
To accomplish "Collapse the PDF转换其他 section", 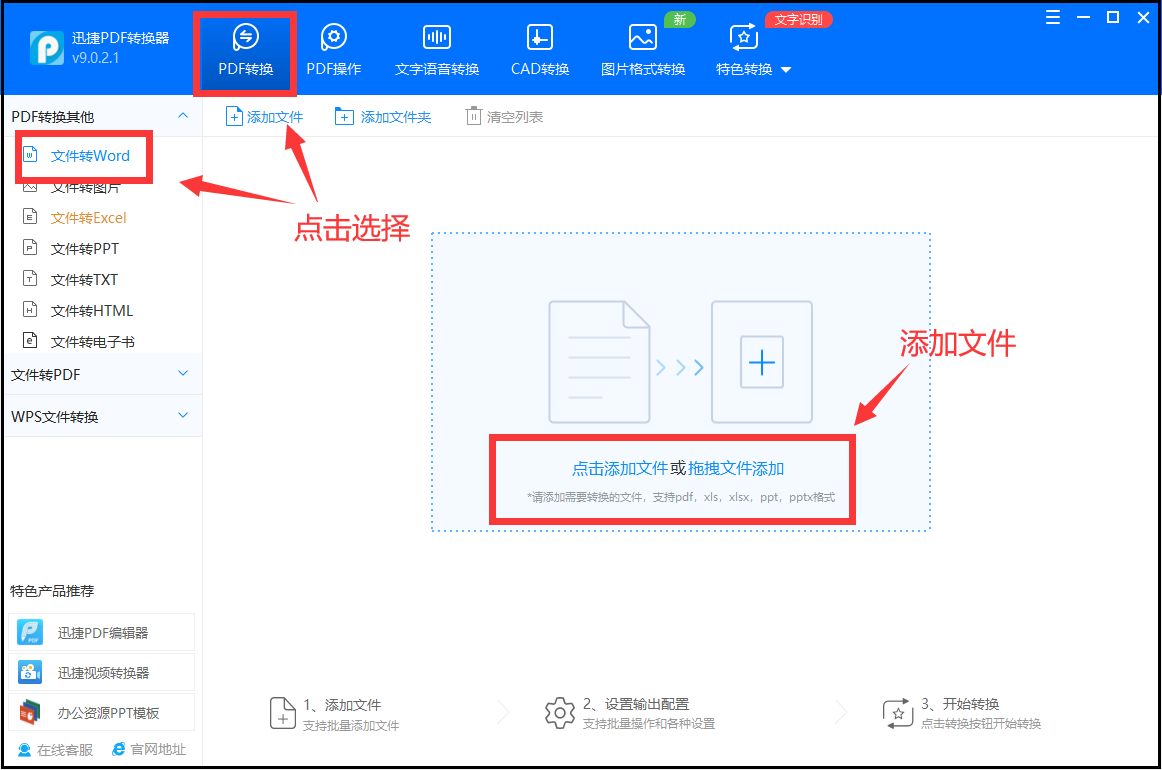I will coord(183,116).
